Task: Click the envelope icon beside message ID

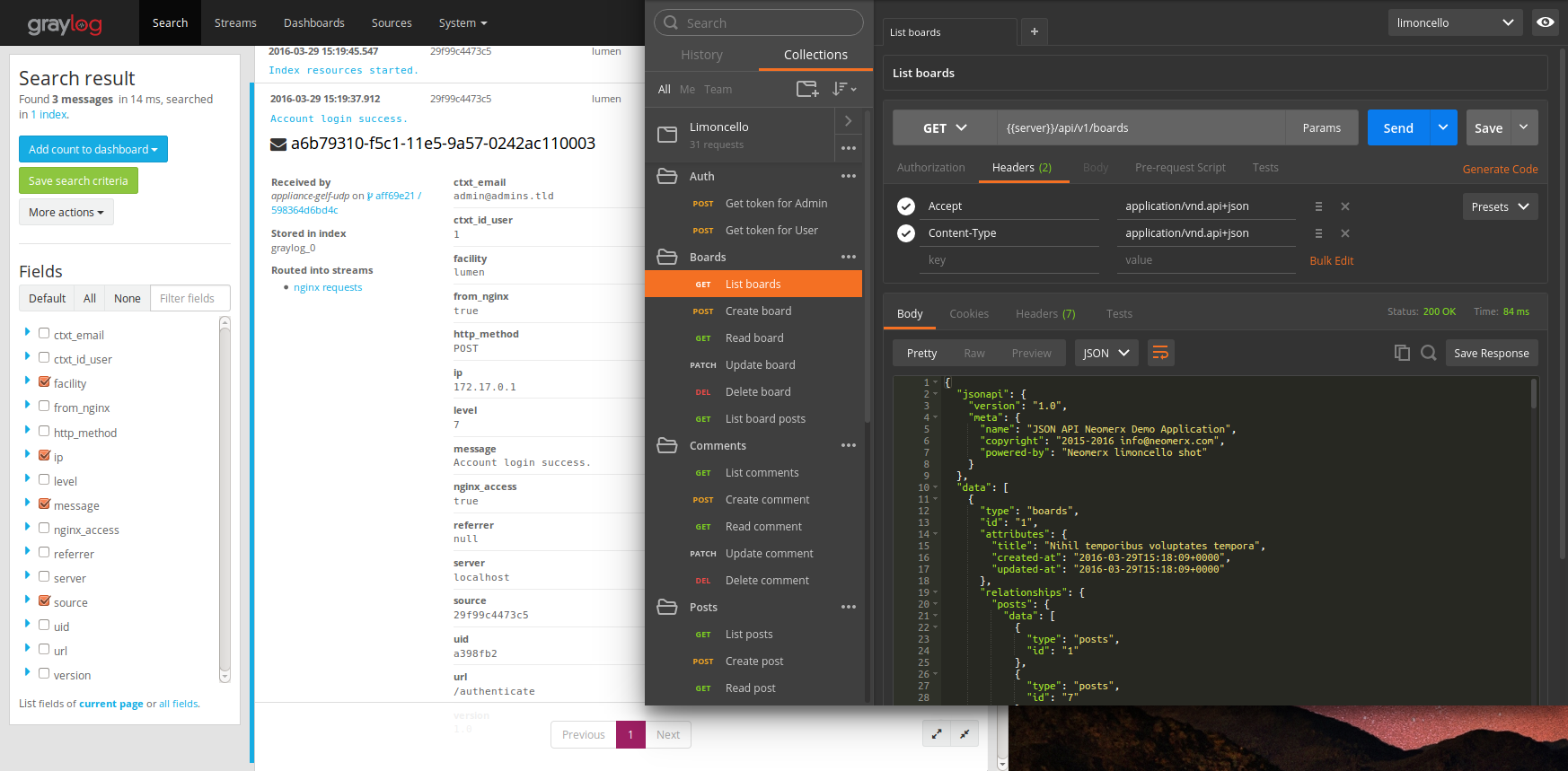Action: click(278, 145)
